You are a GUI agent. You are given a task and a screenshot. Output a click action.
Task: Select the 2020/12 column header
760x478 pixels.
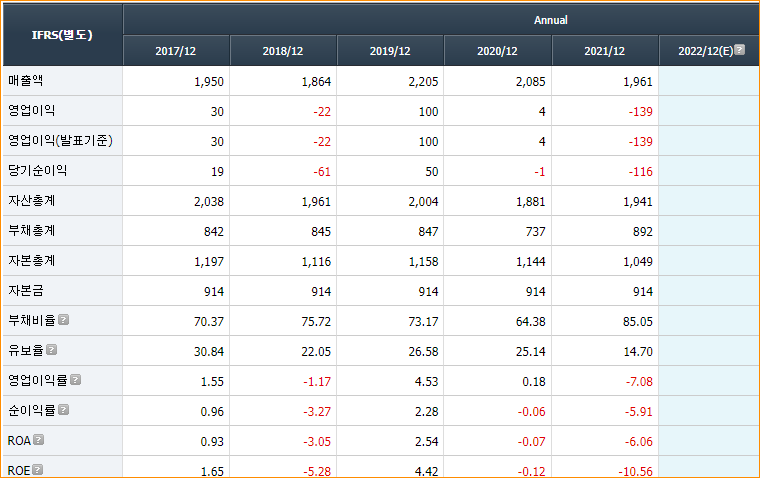[x=497, y=51]
